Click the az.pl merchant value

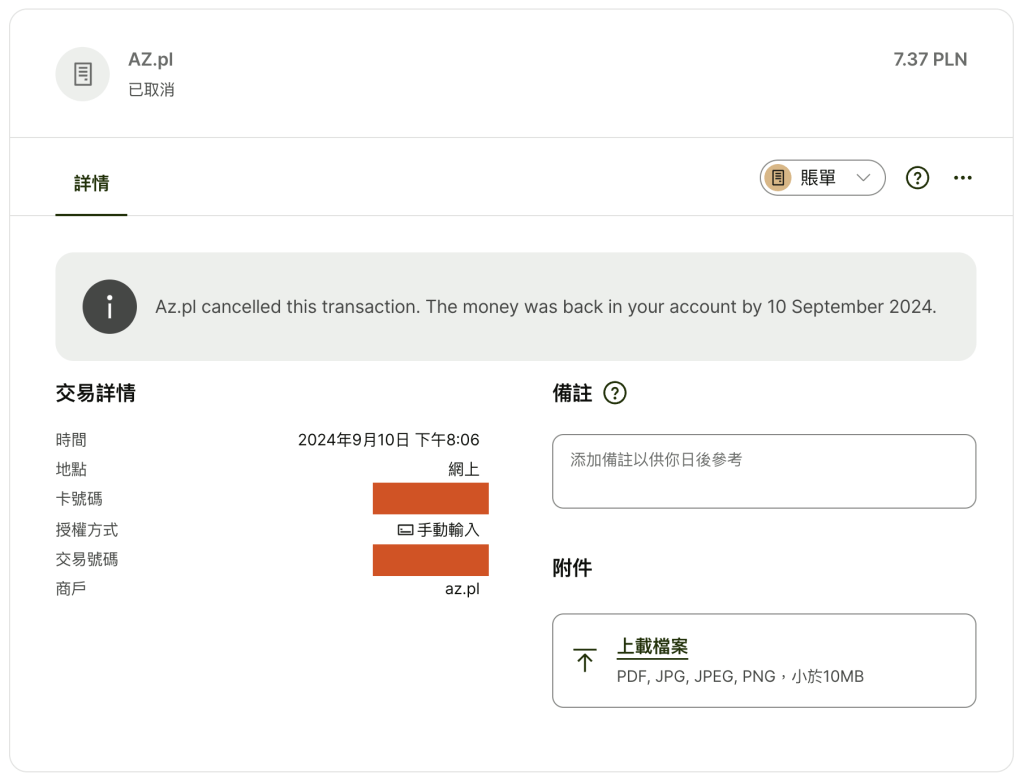(462, 589)
